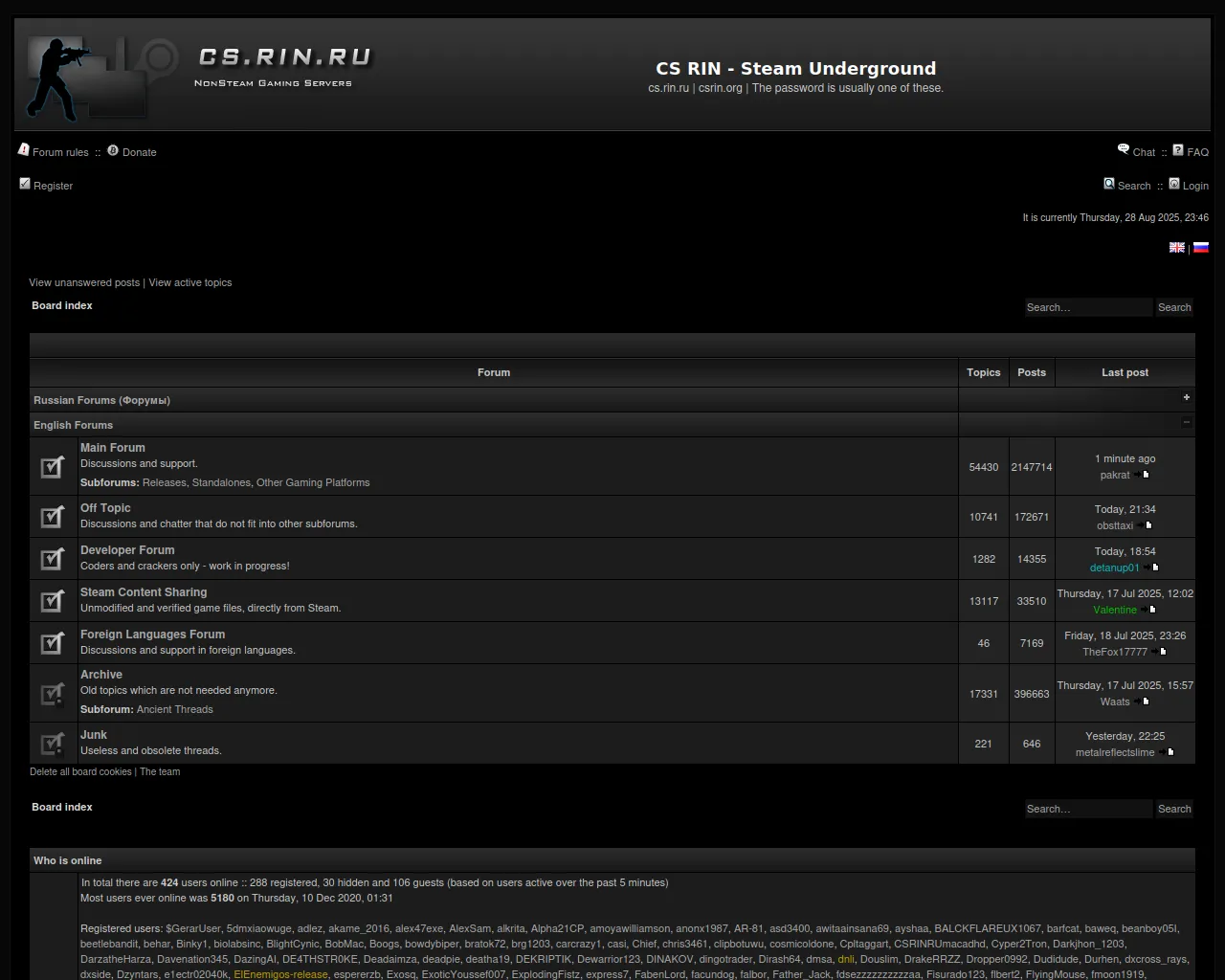Open user profile ElEnemigos-release
Screen dimensions: 1225x980
tap(280, 974)
